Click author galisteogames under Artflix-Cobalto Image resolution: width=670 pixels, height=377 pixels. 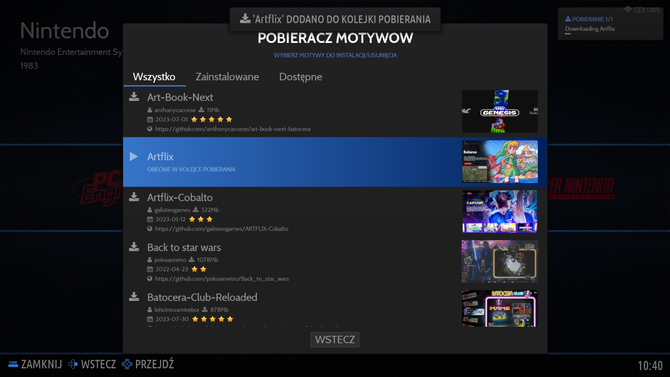pos(172,210)
